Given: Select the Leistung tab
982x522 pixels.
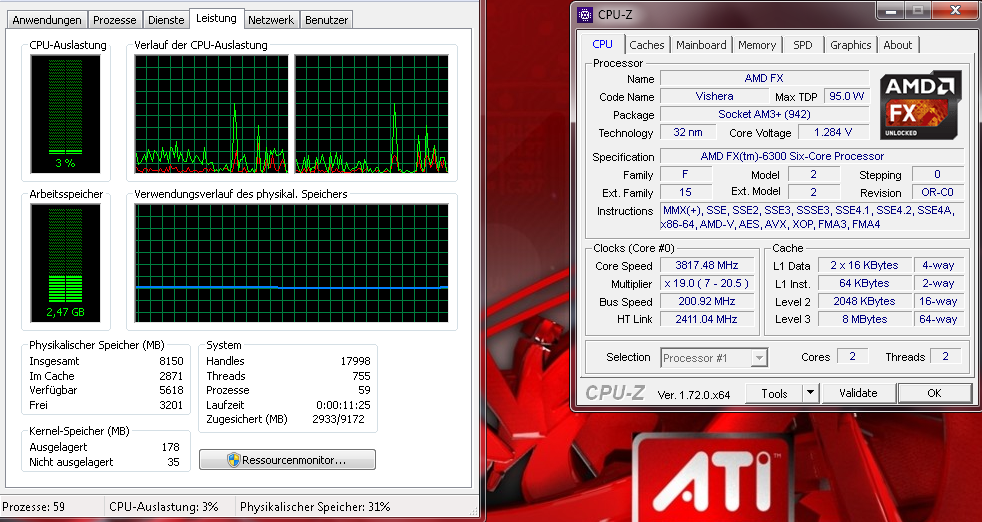Looking at the screenshot, I should tap(216, 18).
